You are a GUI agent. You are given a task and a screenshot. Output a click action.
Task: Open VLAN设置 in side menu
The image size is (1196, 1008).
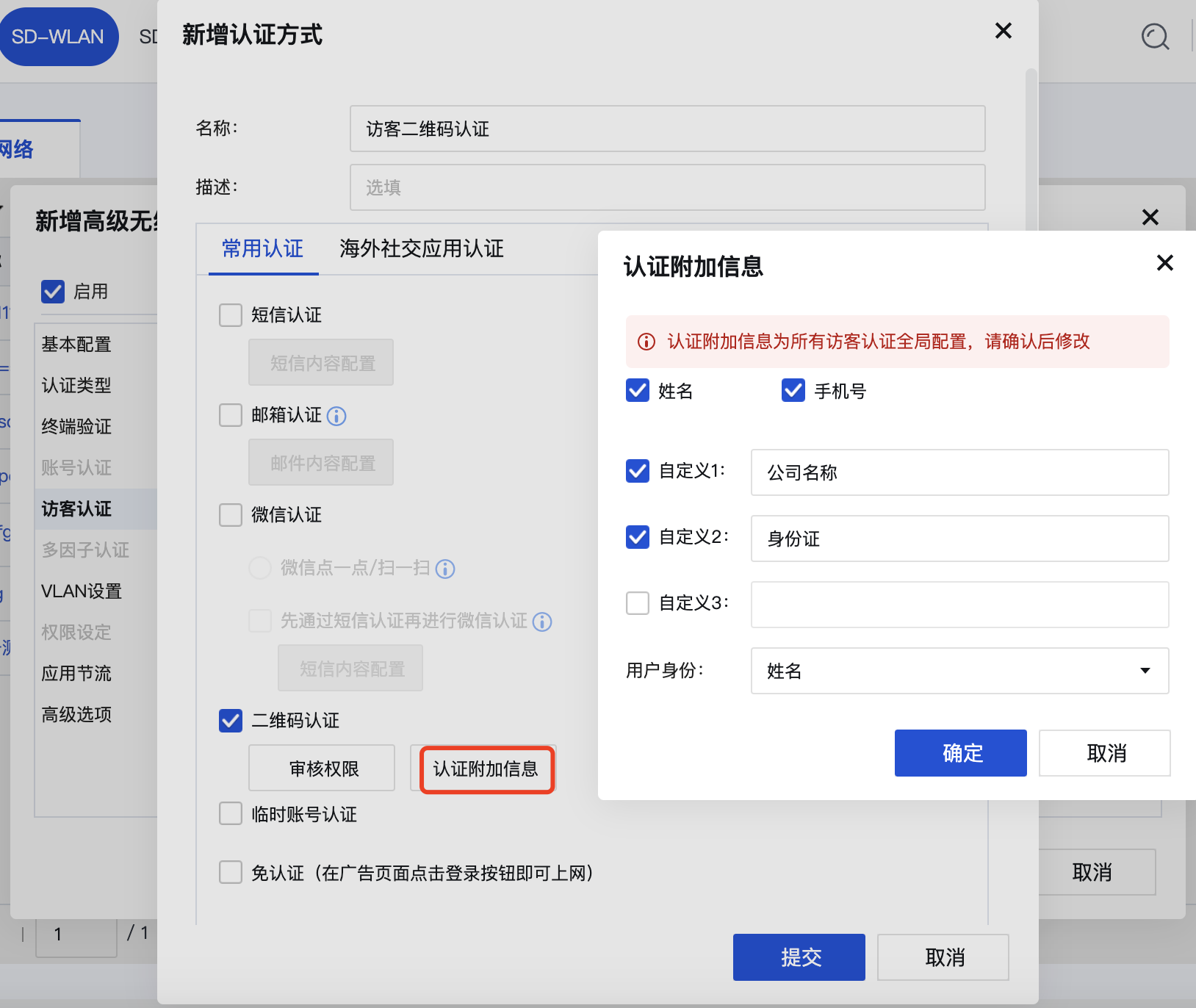coord(82,591)
